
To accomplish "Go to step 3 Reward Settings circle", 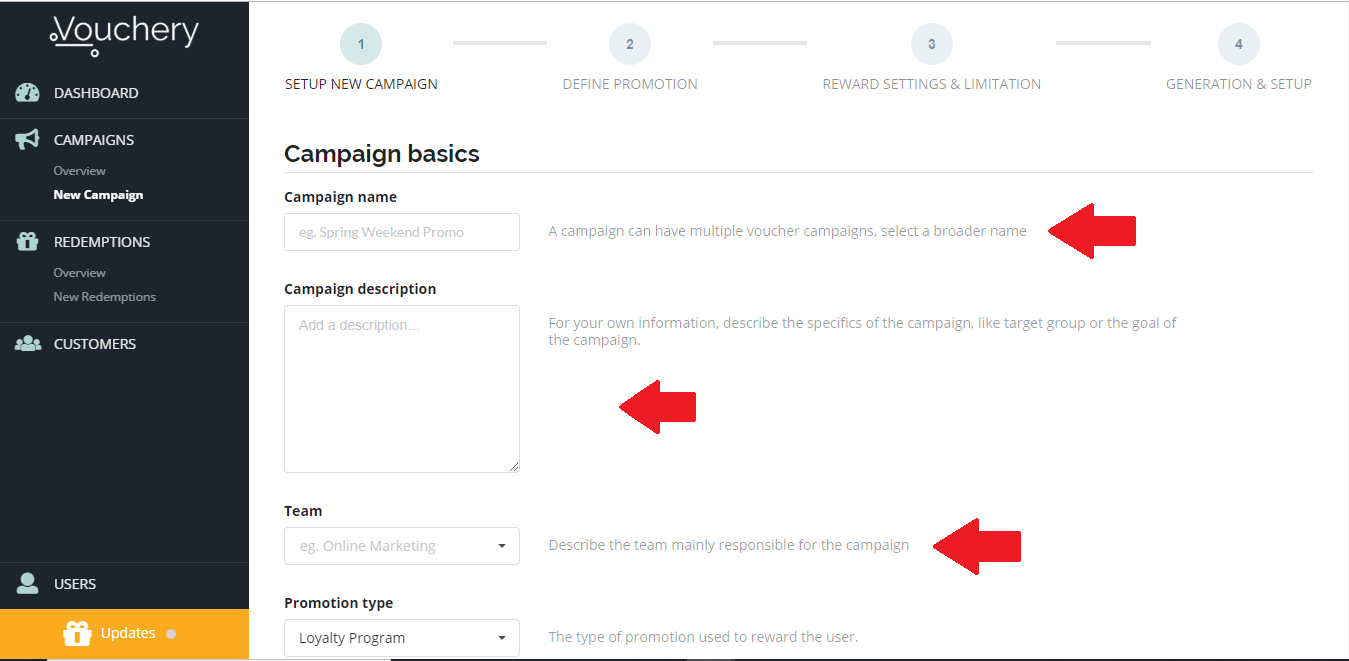I will pos(932,44).
